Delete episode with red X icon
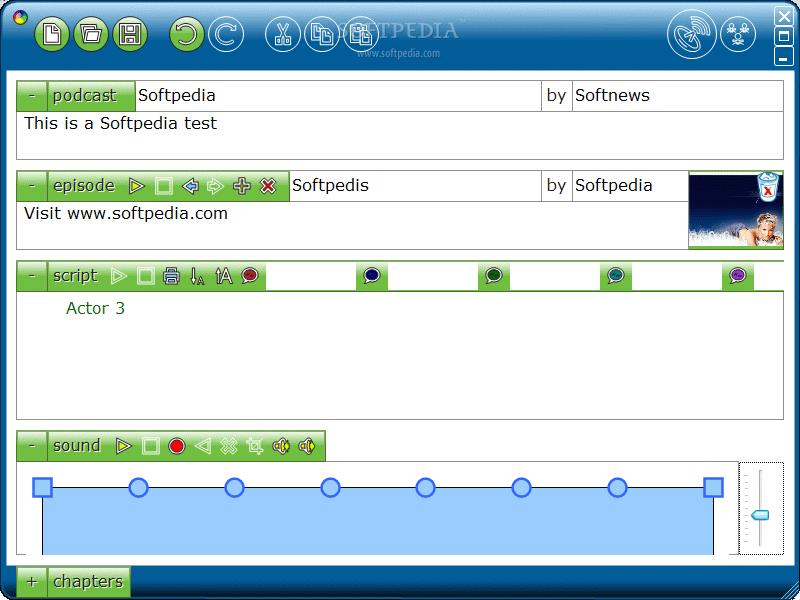Image resolution: width=800 pixels, height=600 pixels. 268,186
